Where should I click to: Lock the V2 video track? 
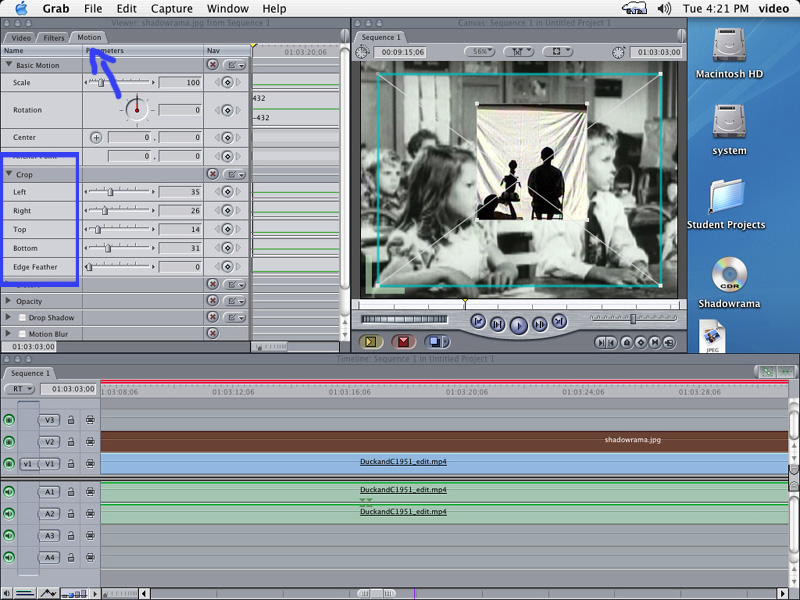(x=71, y=441)
